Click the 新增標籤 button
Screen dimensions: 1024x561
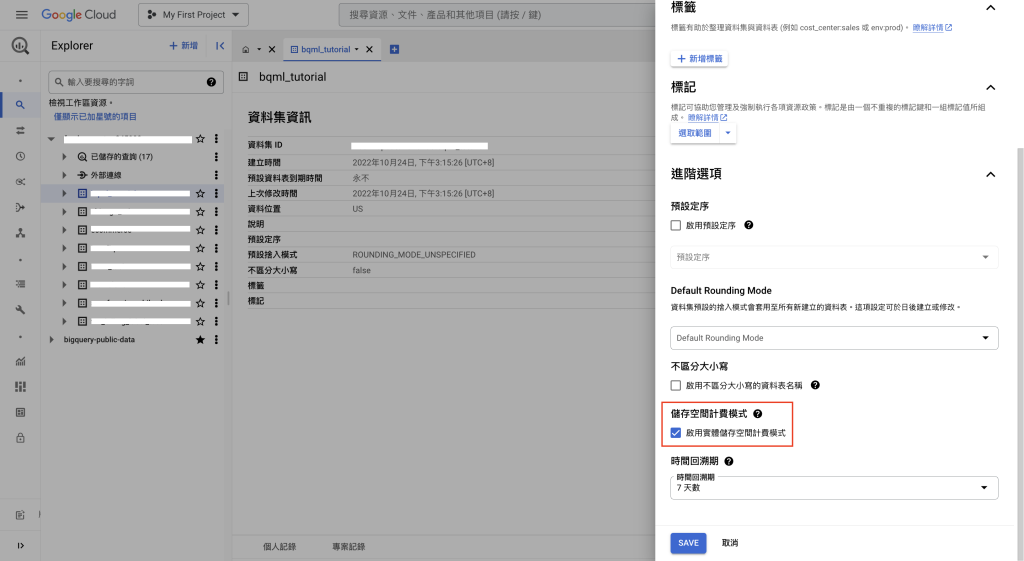pyautogui.click(x=699, y=59)
